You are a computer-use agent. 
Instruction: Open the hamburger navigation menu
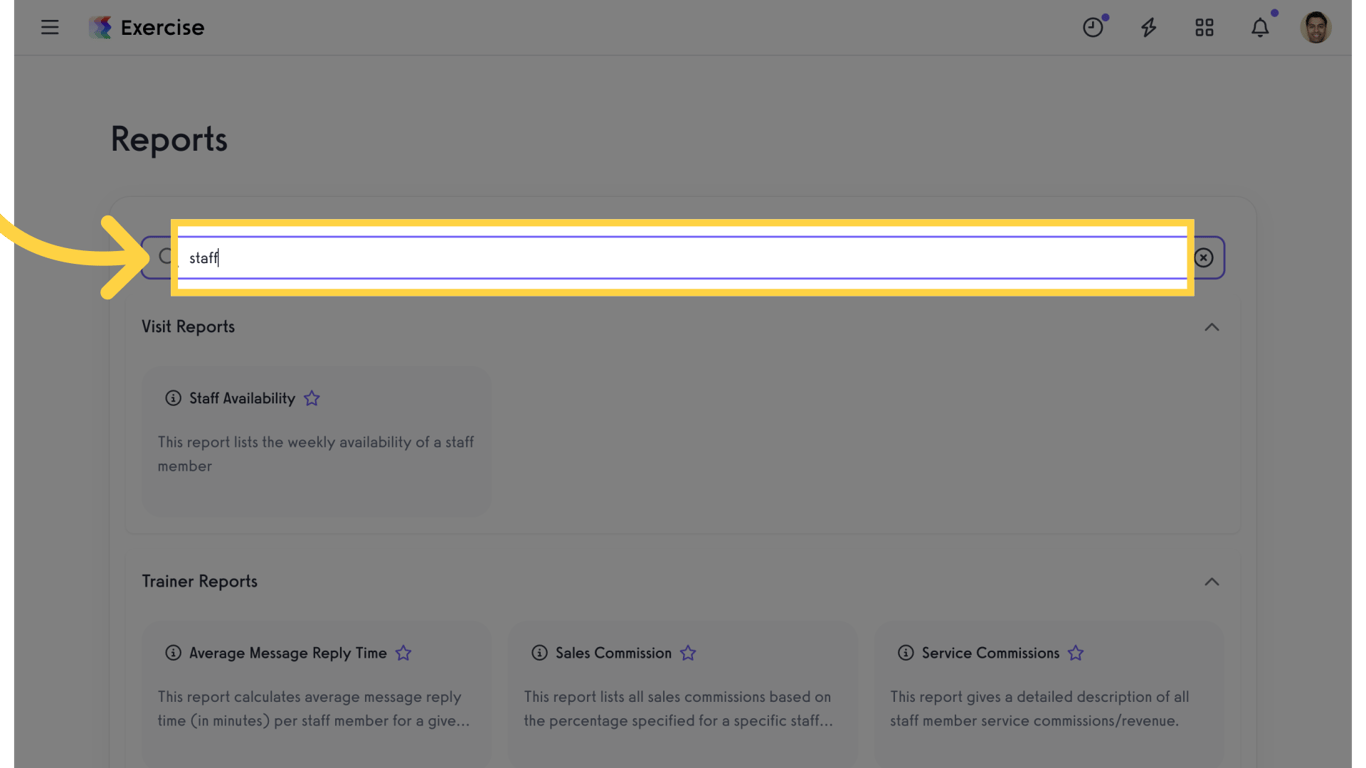click(x=50, y=27)
